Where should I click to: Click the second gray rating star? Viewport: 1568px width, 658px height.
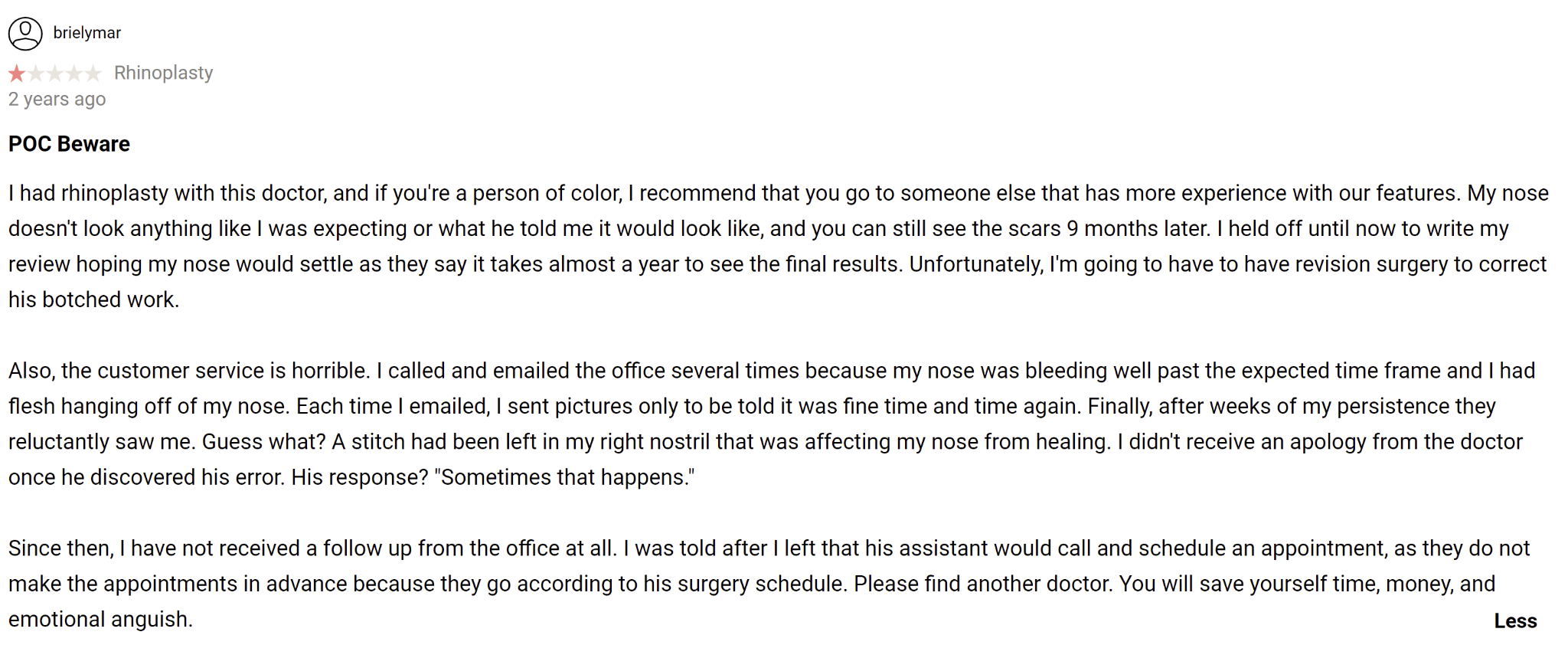[36, 74]
